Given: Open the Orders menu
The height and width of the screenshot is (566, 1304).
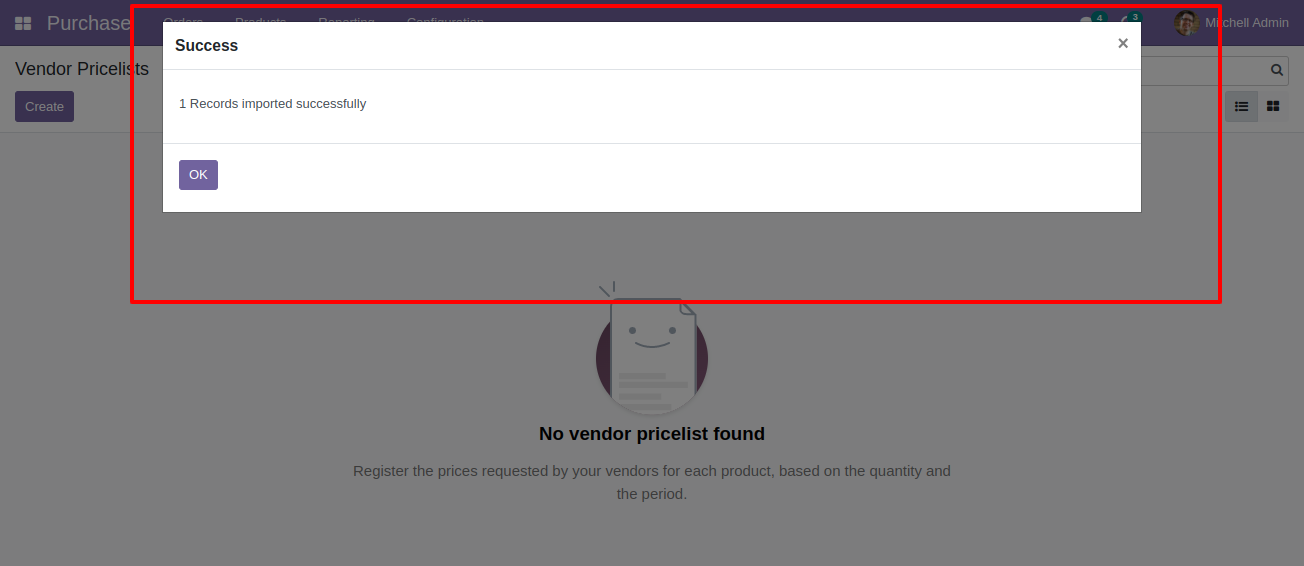Looking at the screenshot, I should tap(183, 22).
